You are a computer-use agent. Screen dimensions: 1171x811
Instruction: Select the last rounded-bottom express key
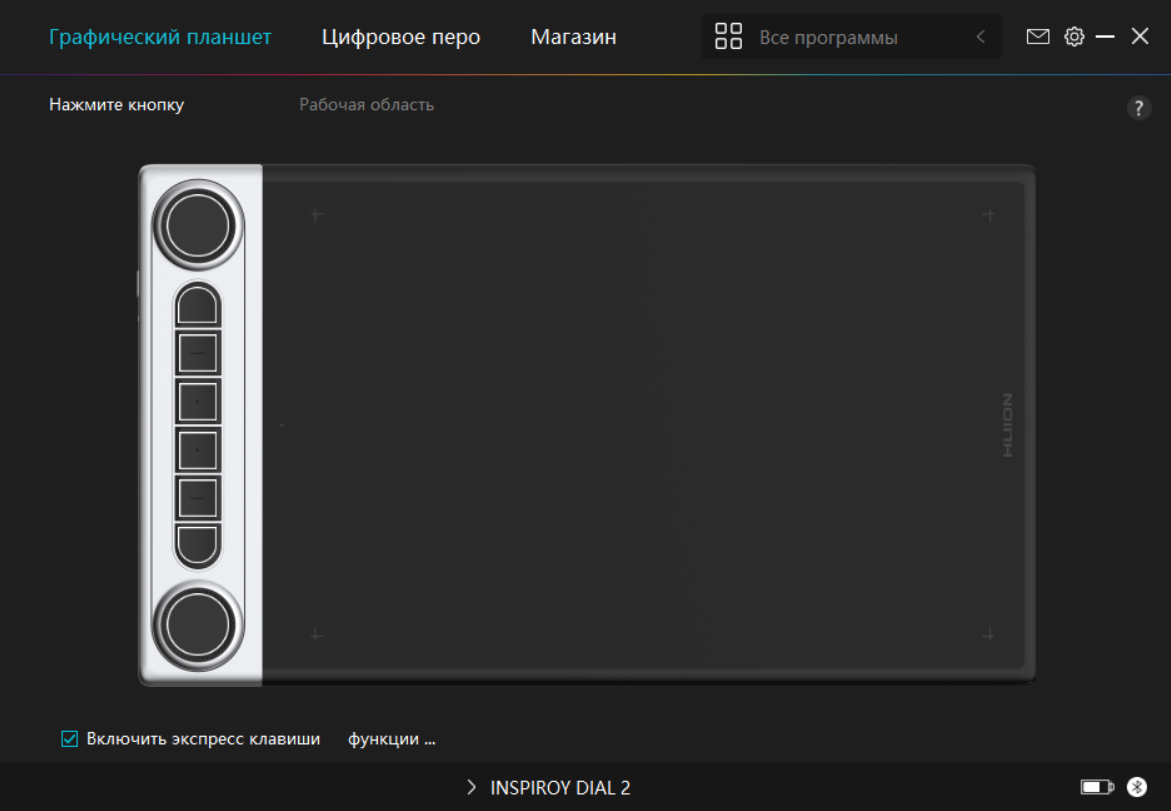click(198, 545)
